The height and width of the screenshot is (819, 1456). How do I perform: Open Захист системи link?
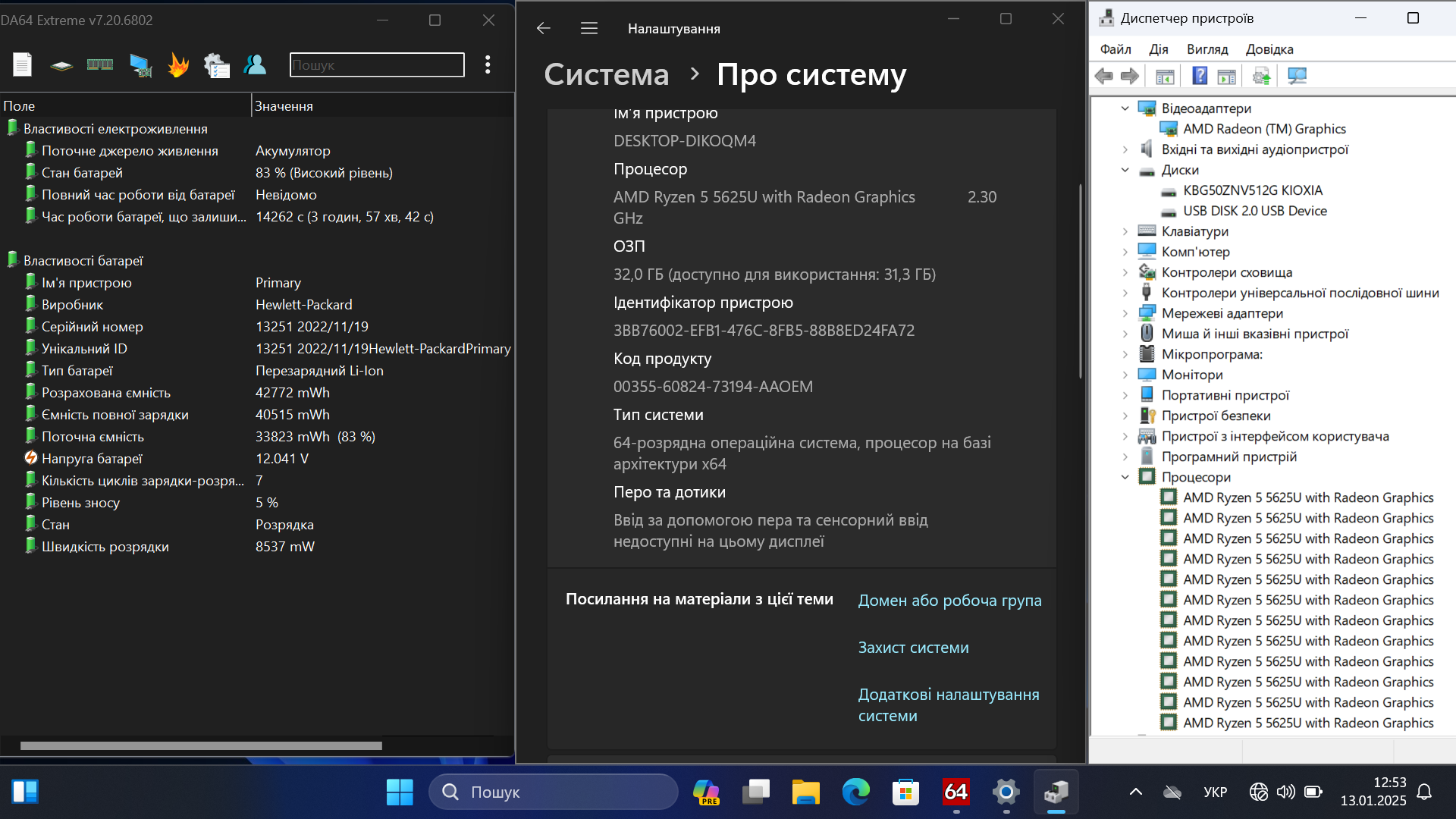click(913, 648)
